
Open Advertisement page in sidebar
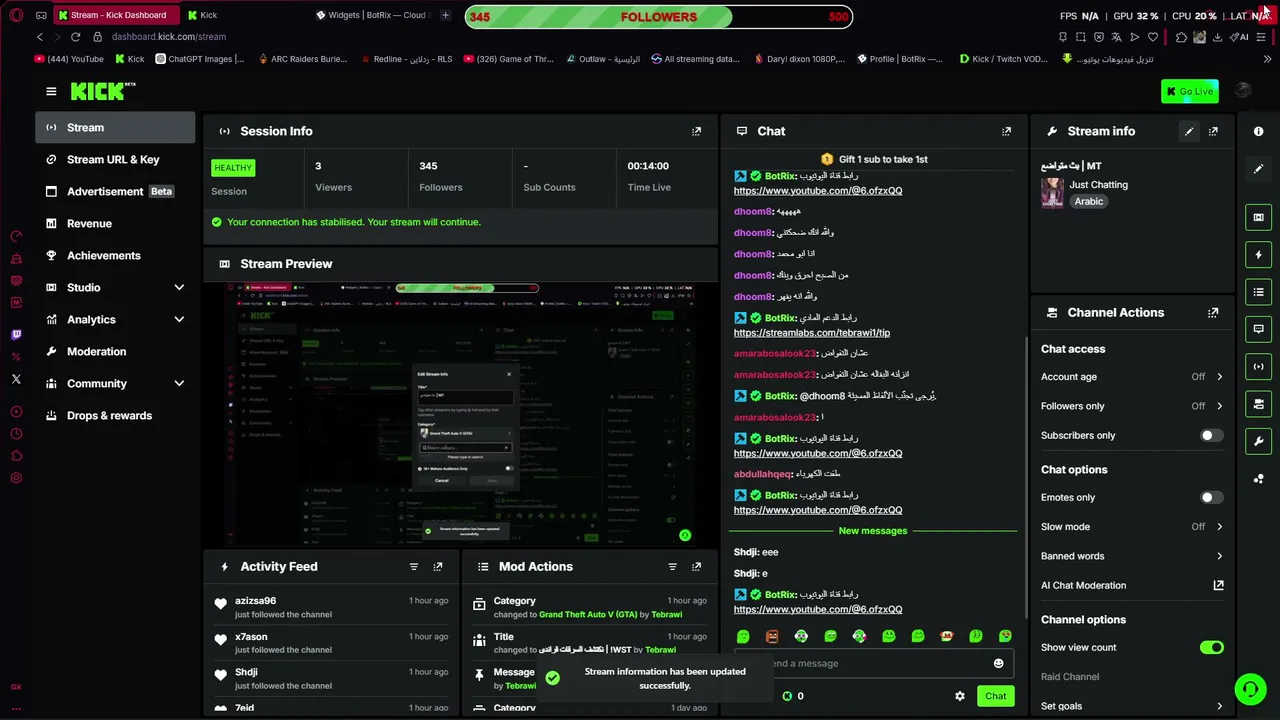coord(115,192)
